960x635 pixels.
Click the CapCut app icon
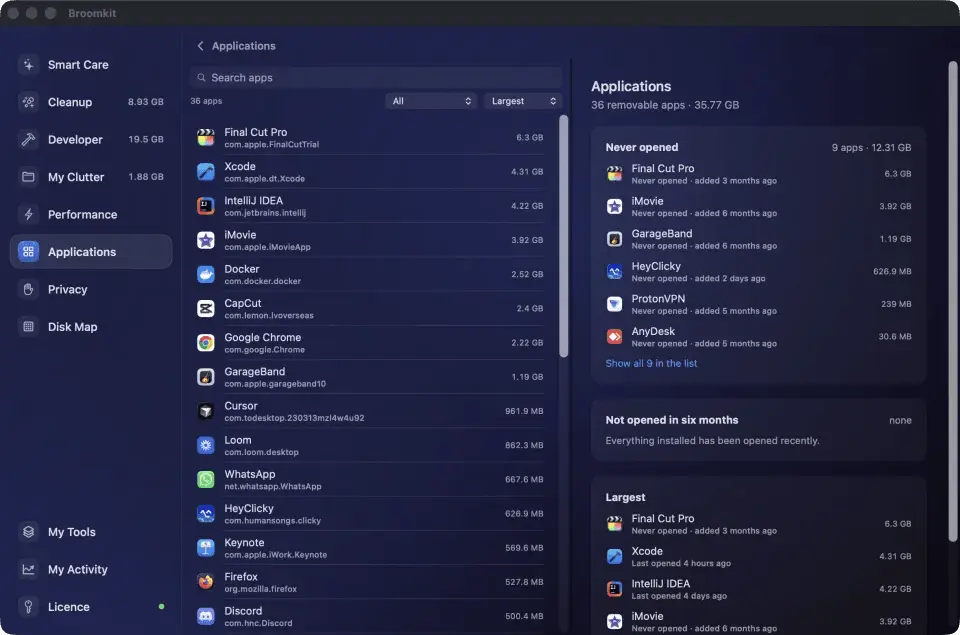[206, 309]
